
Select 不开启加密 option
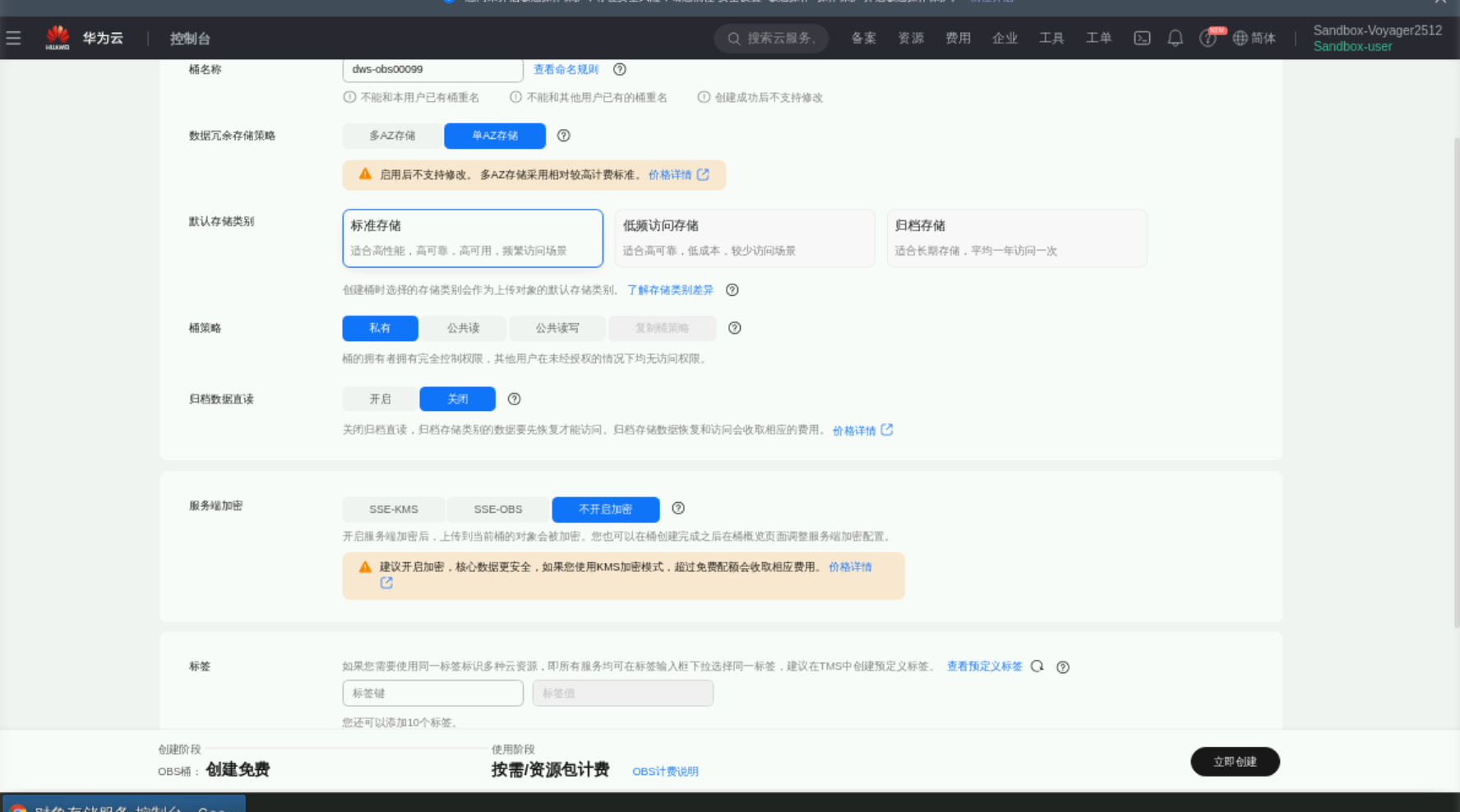[606, 510]
